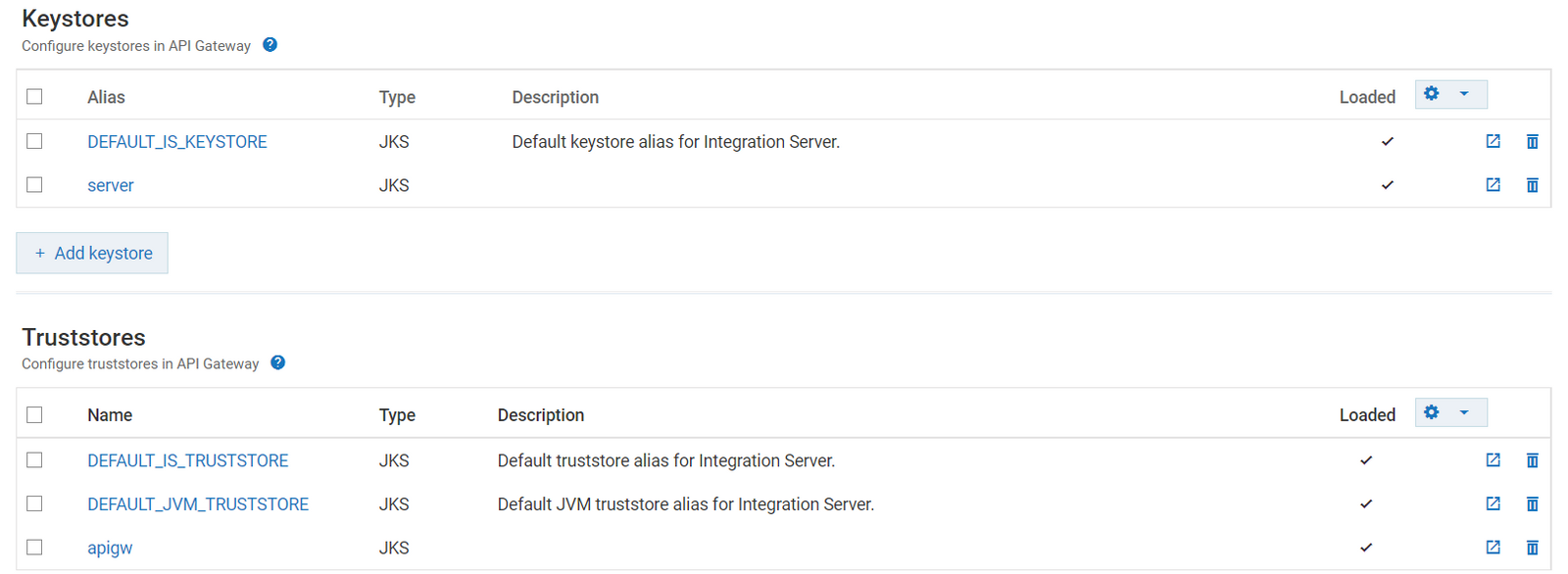Viewport: 1568px width, 574px height.
Task: Edit the DEFAULT_IS_KEYSTORE via its open icon
Action: pyautogui.click(x=1493, y=142)
